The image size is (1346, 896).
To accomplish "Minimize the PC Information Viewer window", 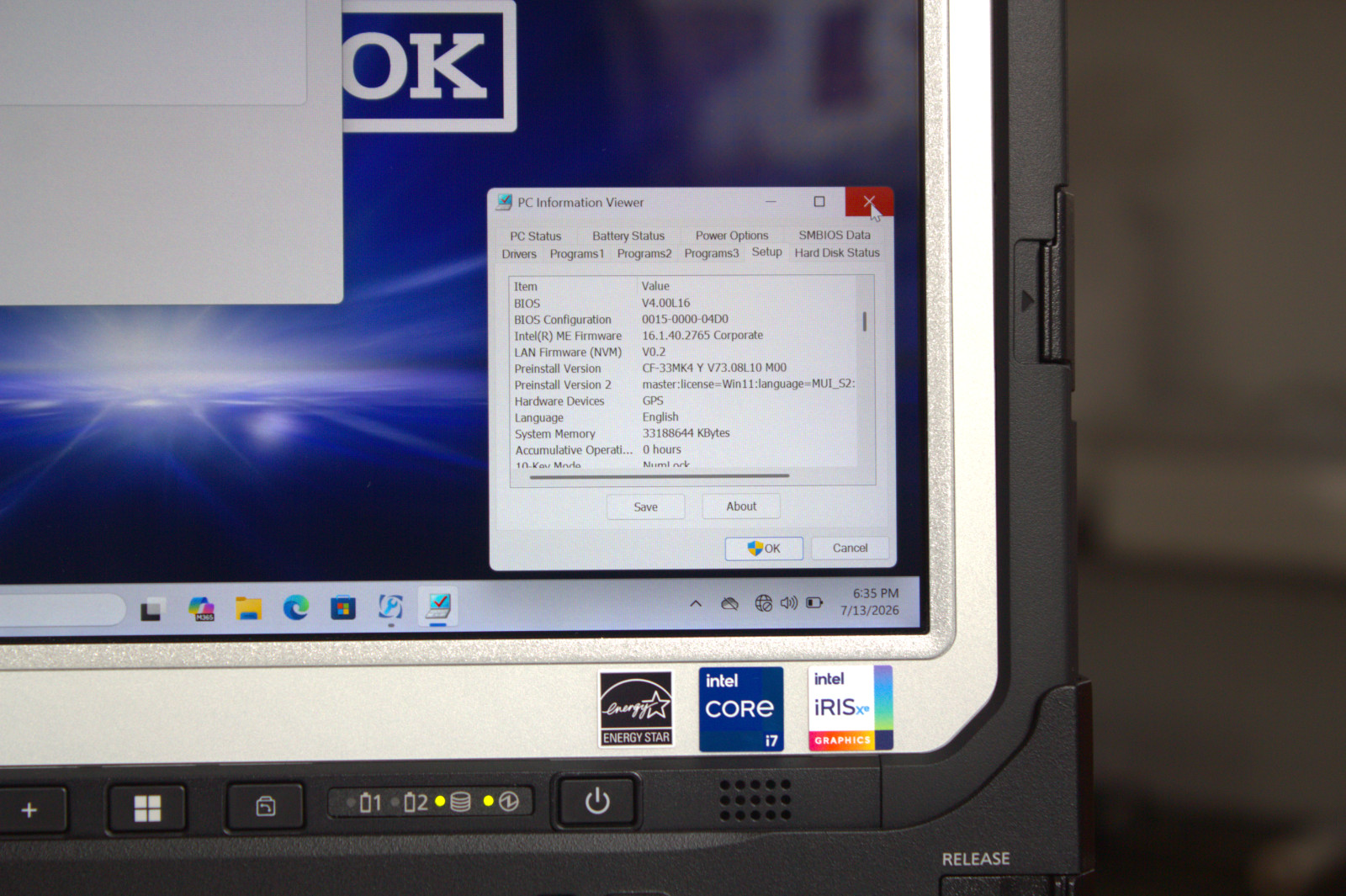I will (x=771, y=202).
